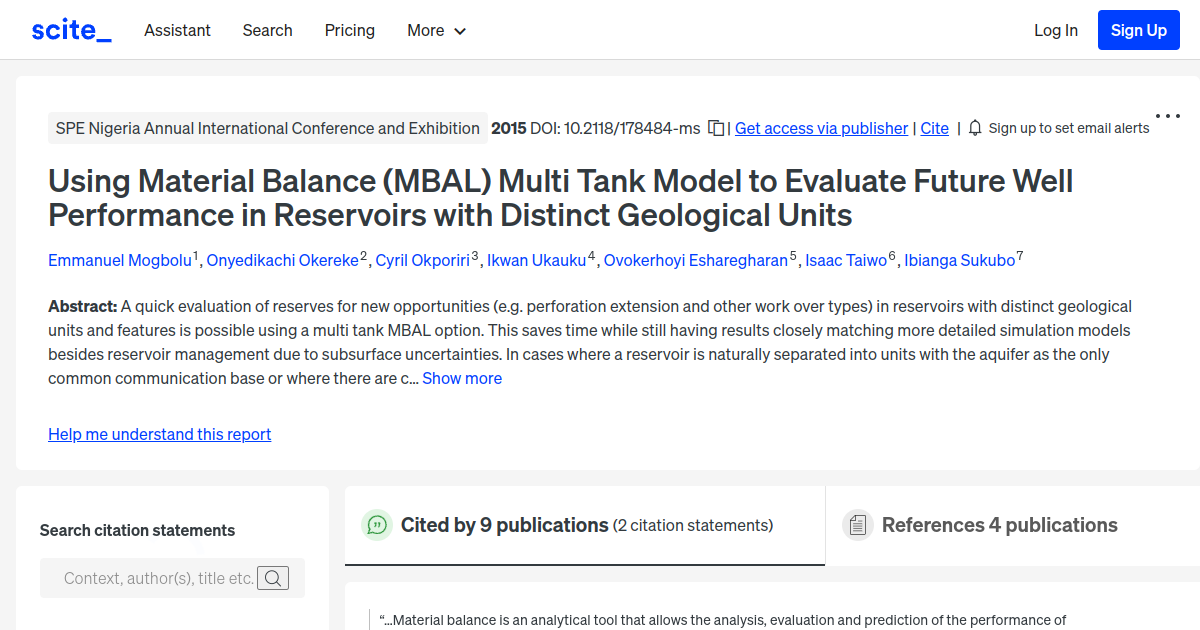Click the scite logo
Screen dimensions: 1200x630
click(70, 29)
